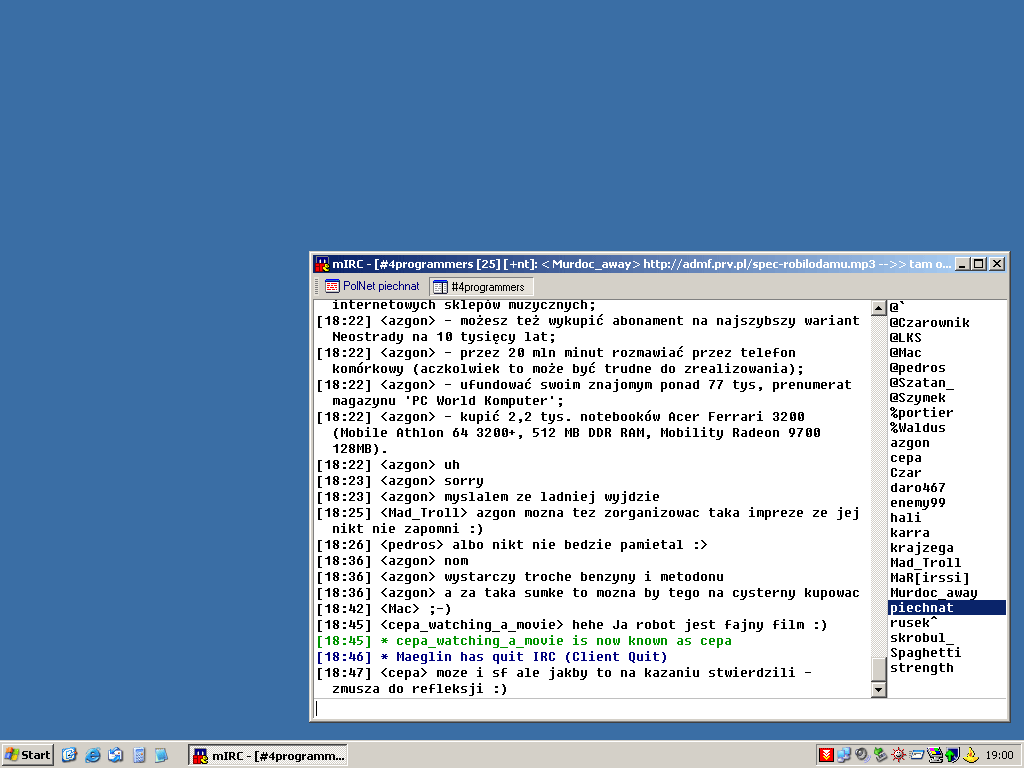The image size is (1024, 768).
Task: Click the PolNet status window icon
Action: click(332, 286)
